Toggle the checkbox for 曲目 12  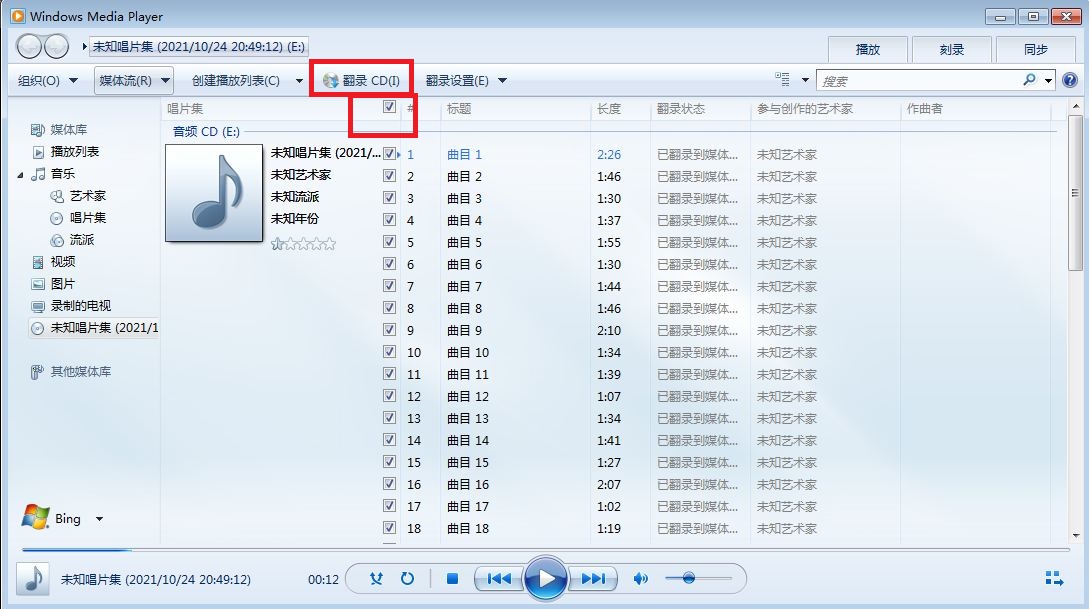[389, 396]
